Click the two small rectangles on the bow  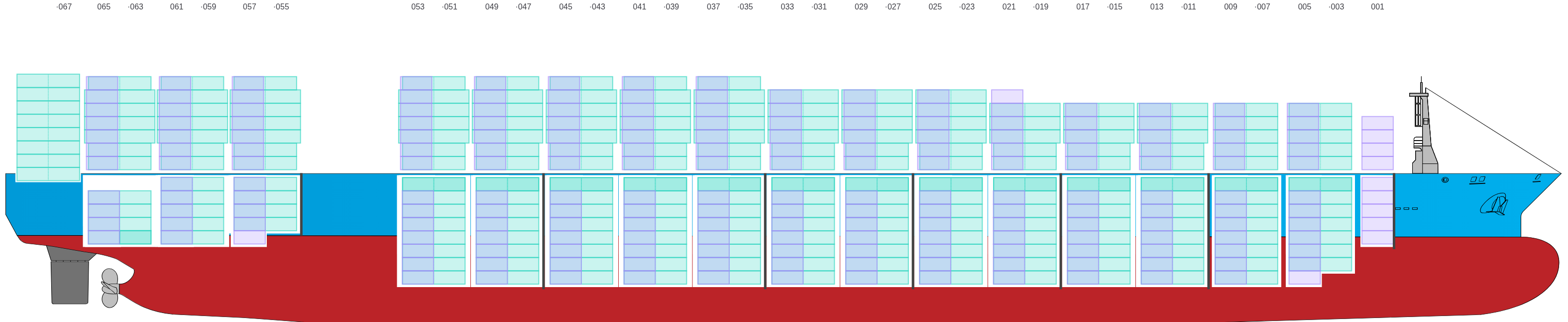click(x=1477, y=180)
